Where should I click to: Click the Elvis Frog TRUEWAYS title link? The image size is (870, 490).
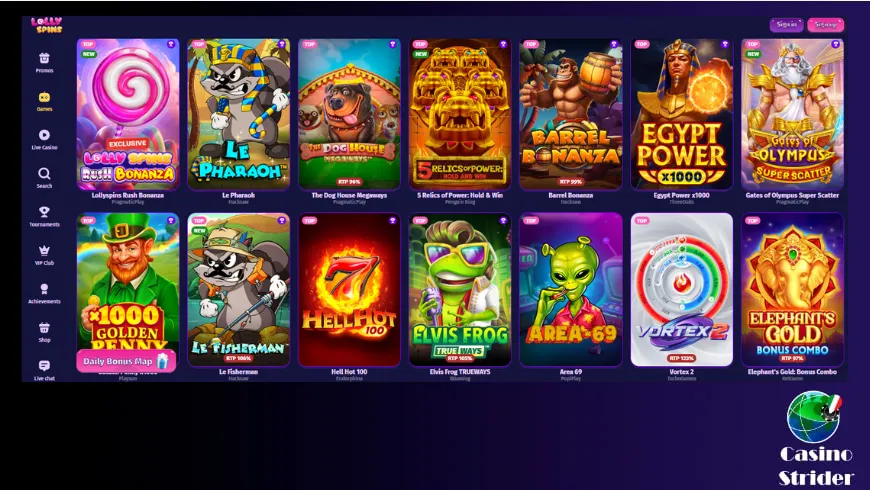click(460, 372)
